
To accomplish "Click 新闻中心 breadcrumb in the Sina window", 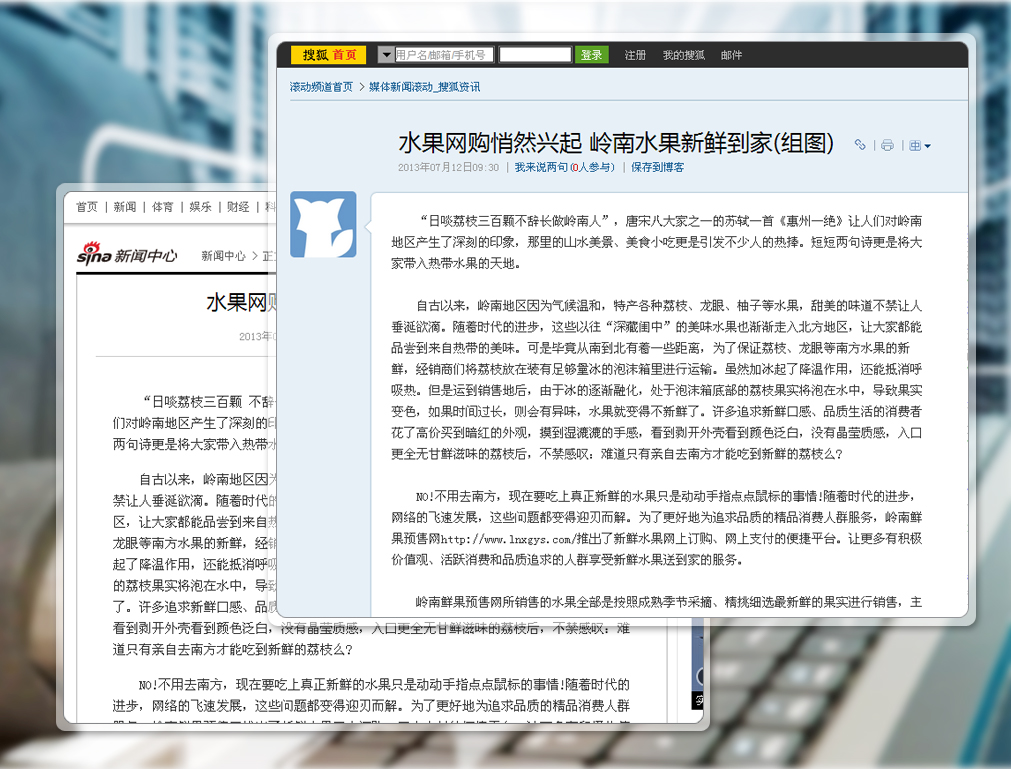I will (x=223, y=256).
